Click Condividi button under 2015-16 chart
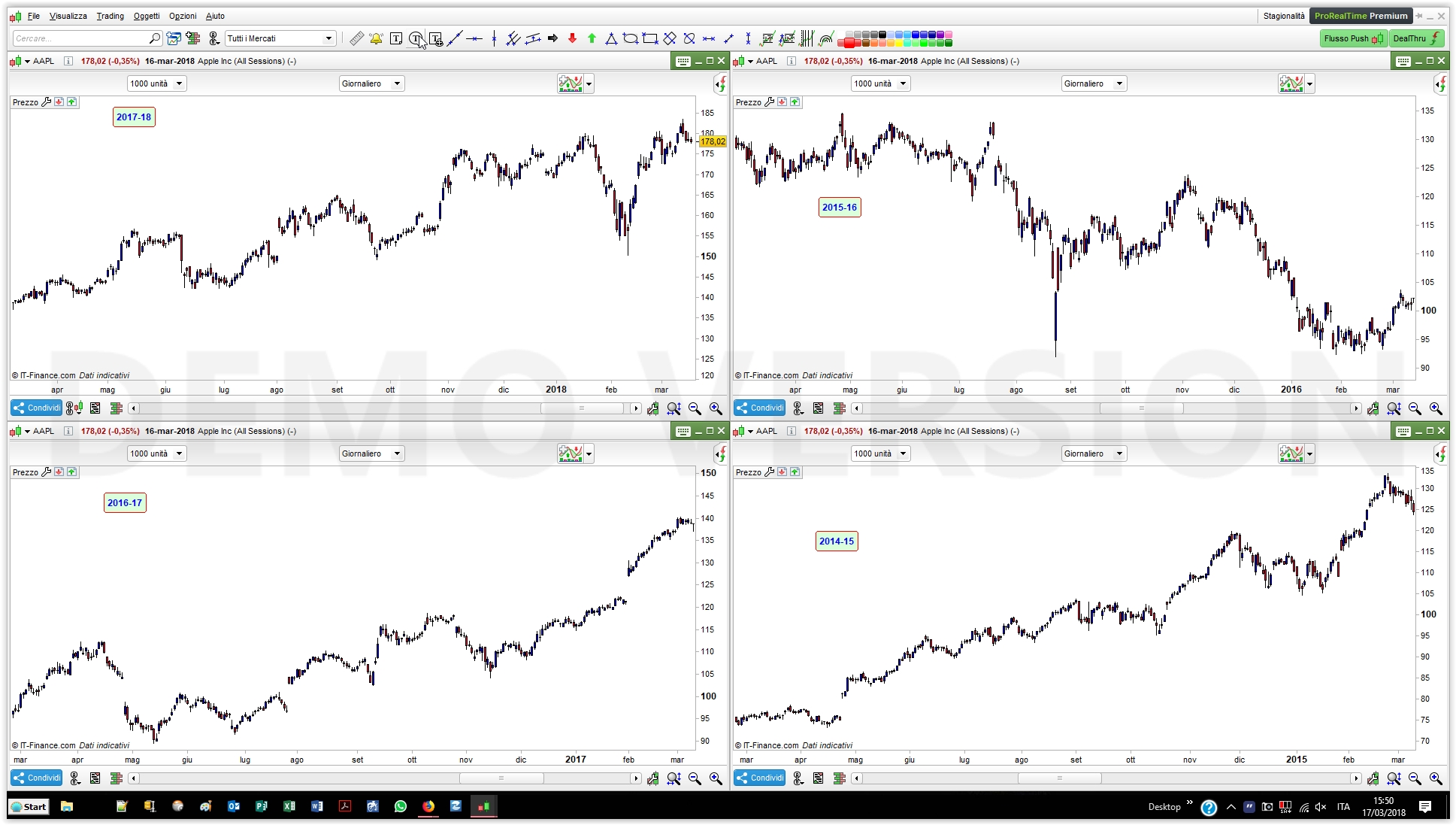1456x825 pixels. click(760, 408)
